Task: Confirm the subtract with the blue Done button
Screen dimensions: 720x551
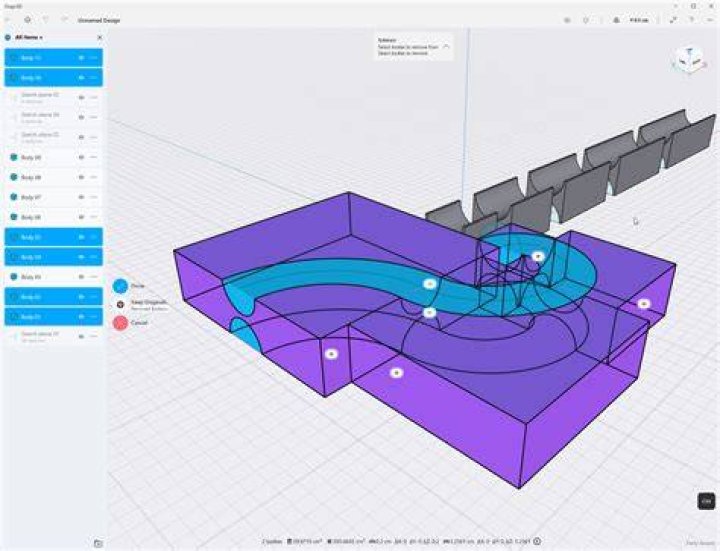Action: click(x=121, y=286)
